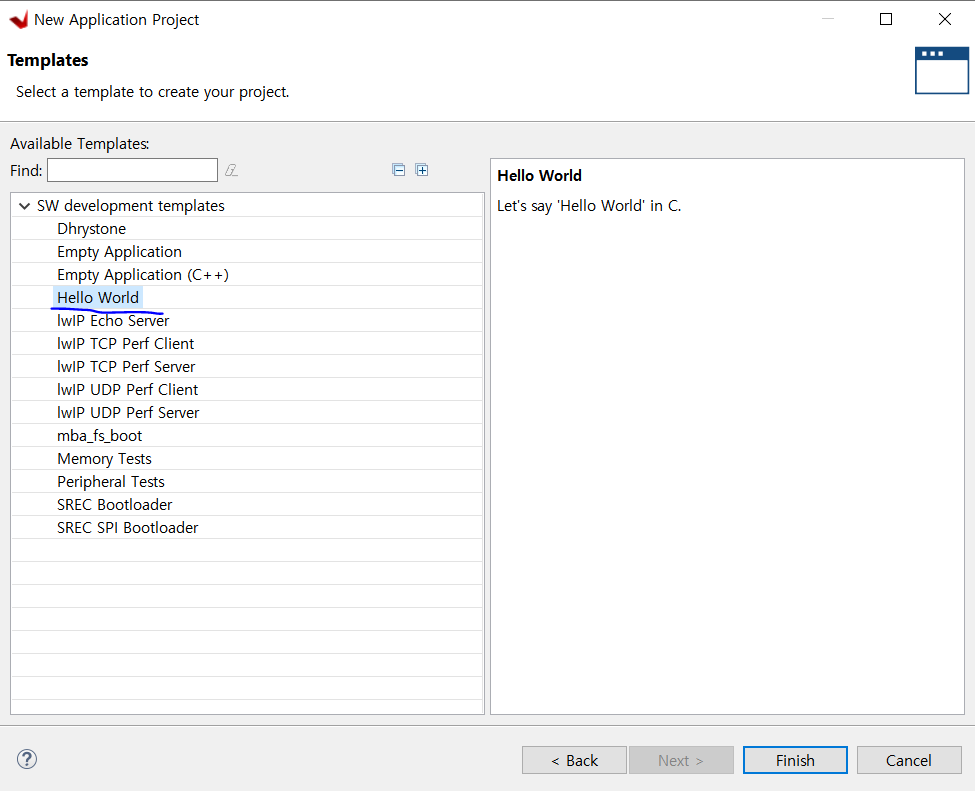Click the disabled Next button
975x791 pixels.
coord(682,760)
